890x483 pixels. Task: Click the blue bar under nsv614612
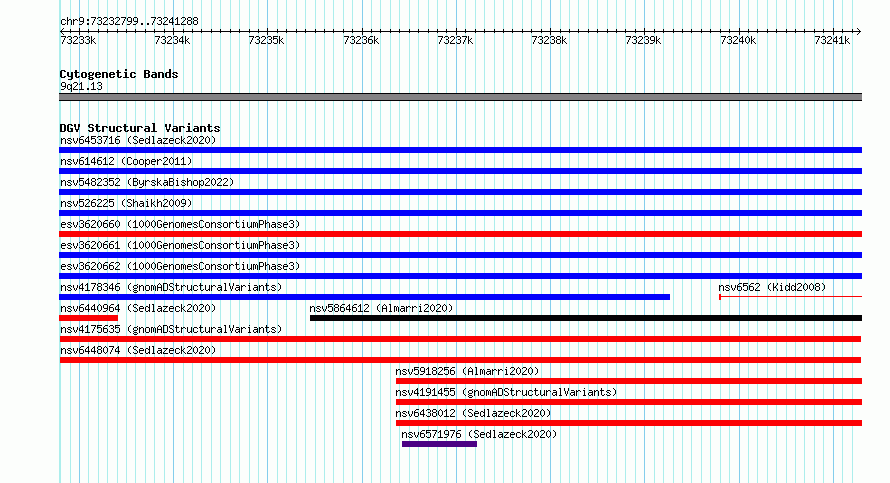(460, 171)
